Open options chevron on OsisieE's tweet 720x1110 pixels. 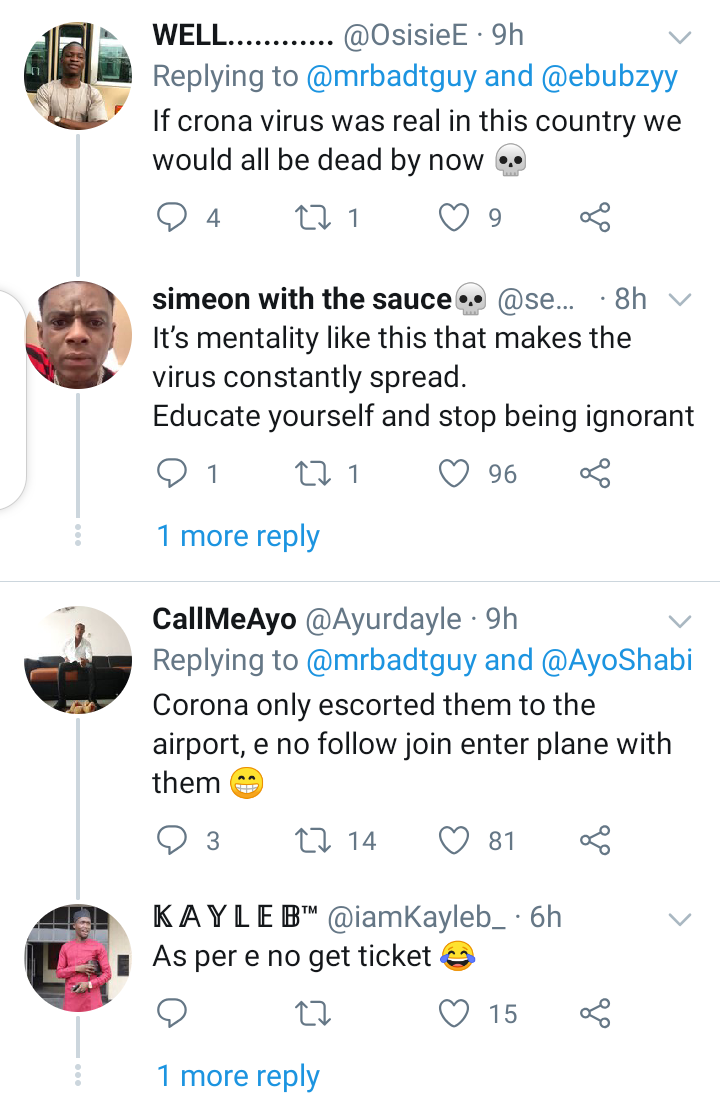679,38
